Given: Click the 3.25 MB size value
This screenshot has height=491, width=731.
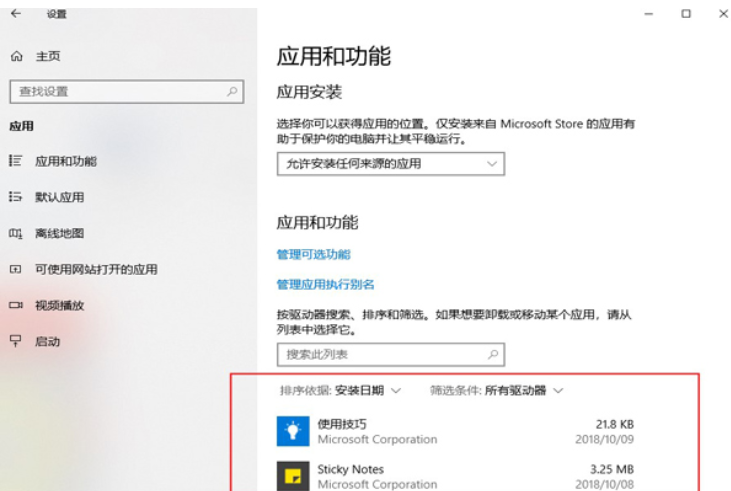Looking at the screenshot, I should coord(612,469).
